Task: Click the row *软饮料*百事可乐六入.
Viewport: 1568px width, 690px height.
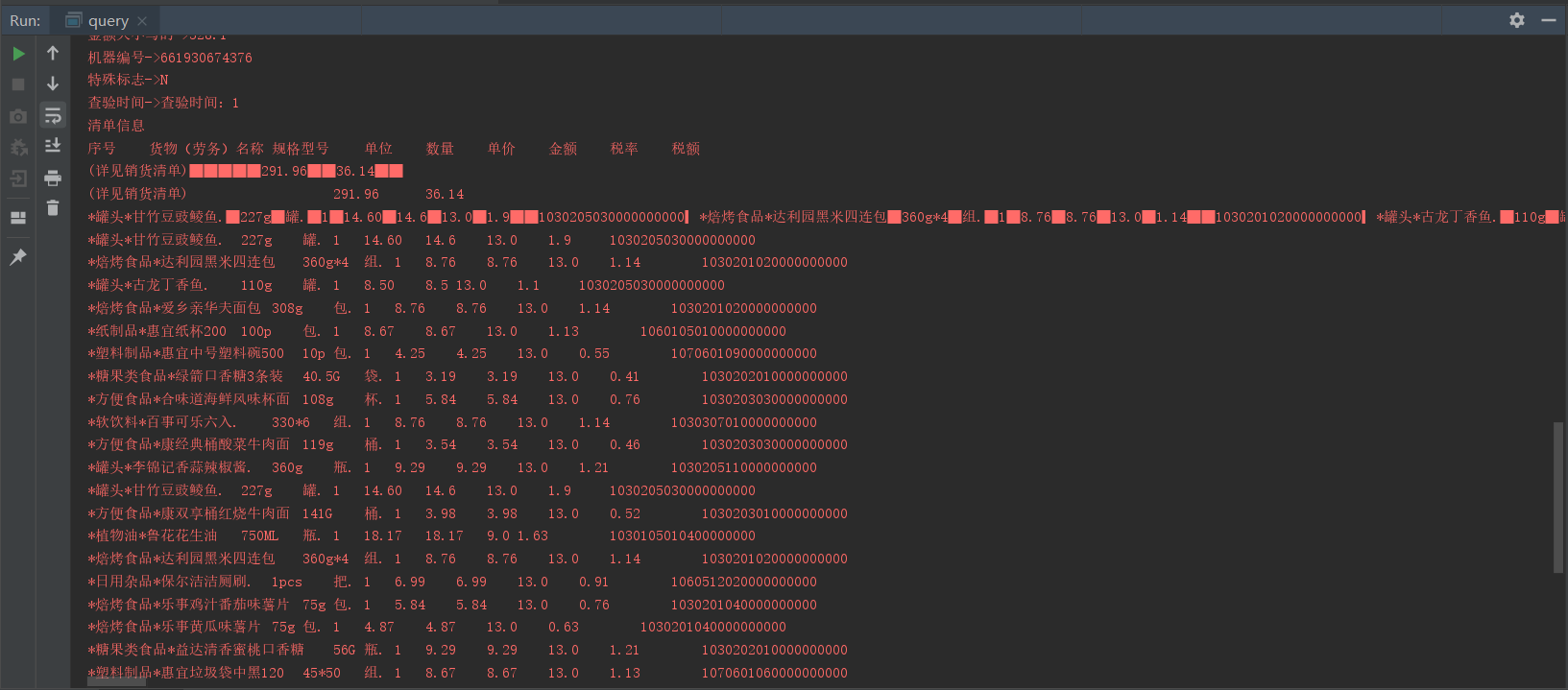Action: click(x=452, y=422)
